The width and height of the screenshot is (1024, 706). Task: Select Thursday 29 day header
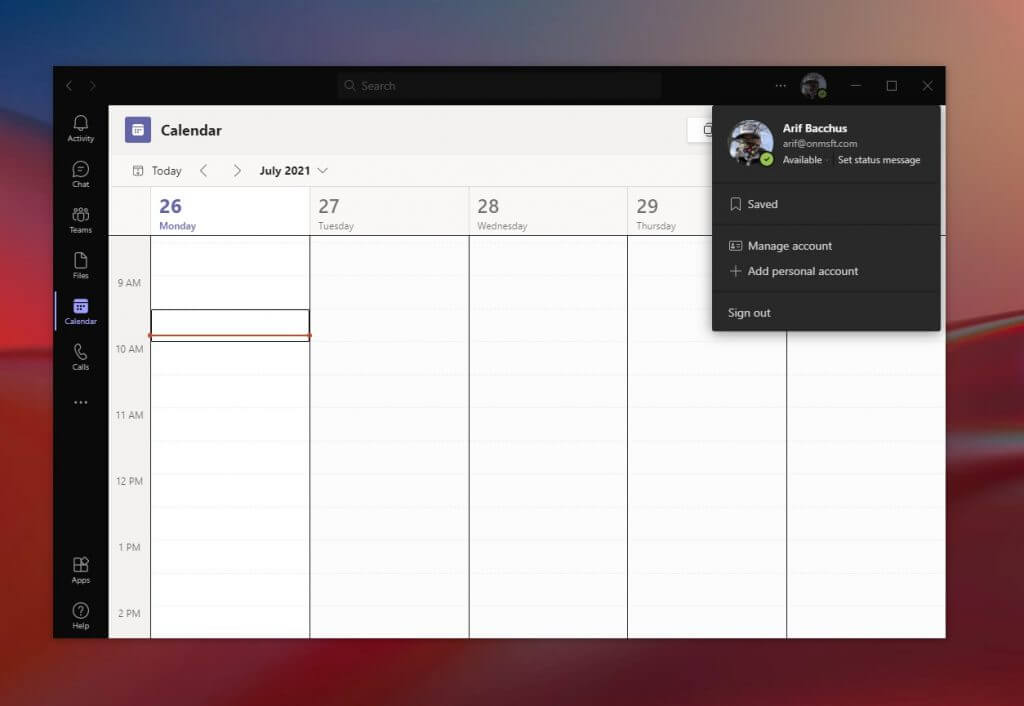(671, 212)
